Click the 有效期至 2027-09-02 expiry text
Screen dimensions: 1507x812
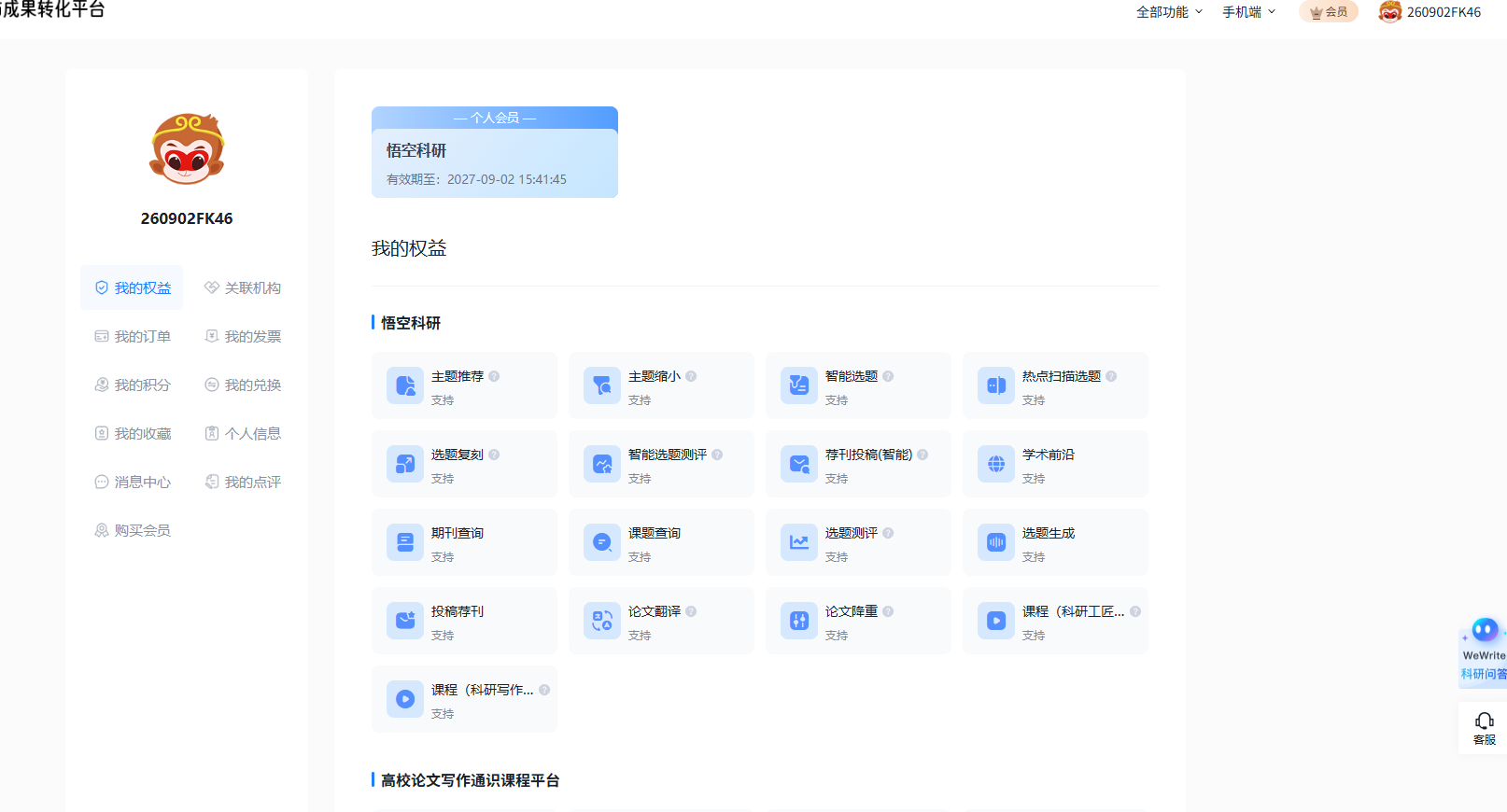click(476, 179)
